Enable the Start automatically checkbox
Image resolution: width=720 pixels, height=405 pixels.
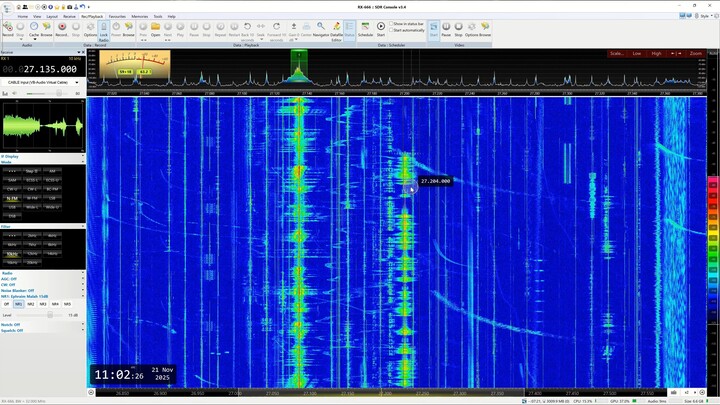pyautogui.click(x=392, y=30)
